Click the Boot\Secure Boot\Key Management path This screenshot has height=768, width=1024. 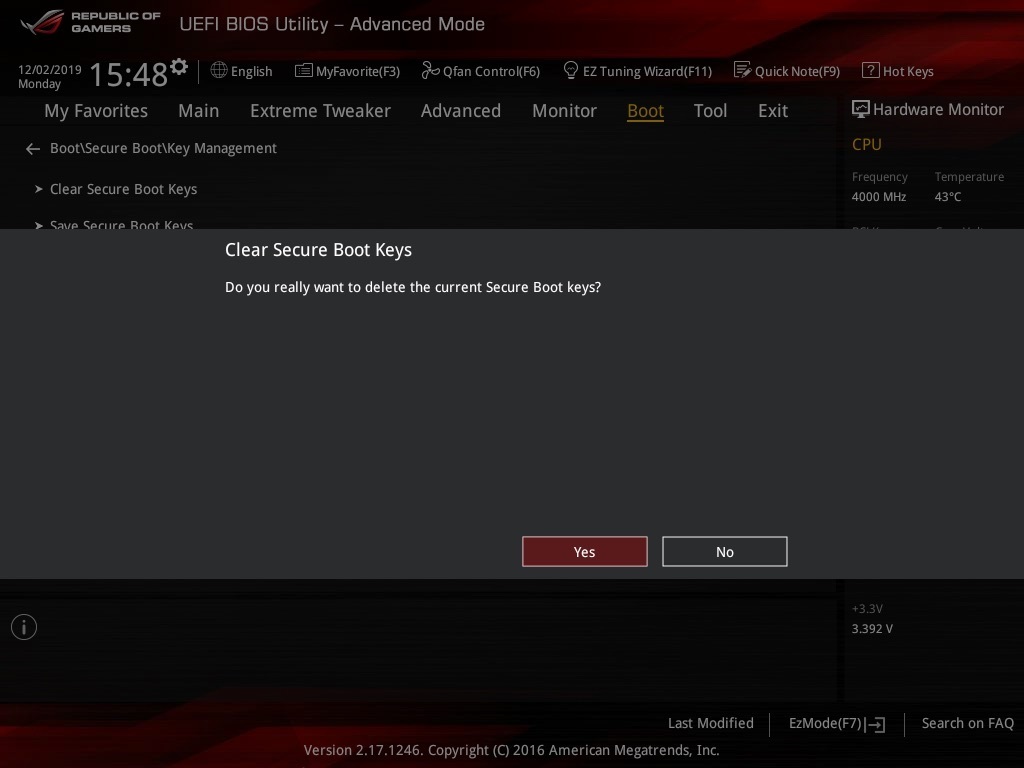point(163,148)
